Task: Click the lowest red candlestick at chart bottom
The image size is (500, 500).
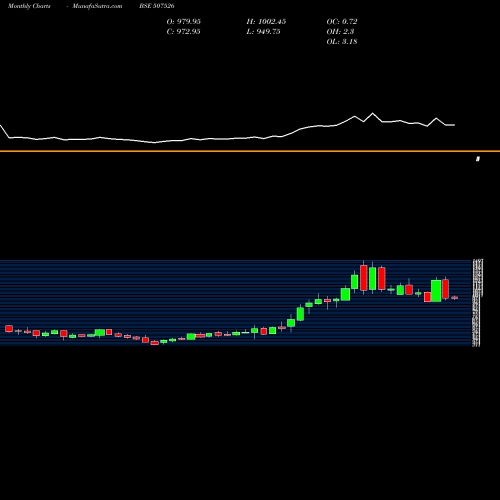Action: (155, 343)
